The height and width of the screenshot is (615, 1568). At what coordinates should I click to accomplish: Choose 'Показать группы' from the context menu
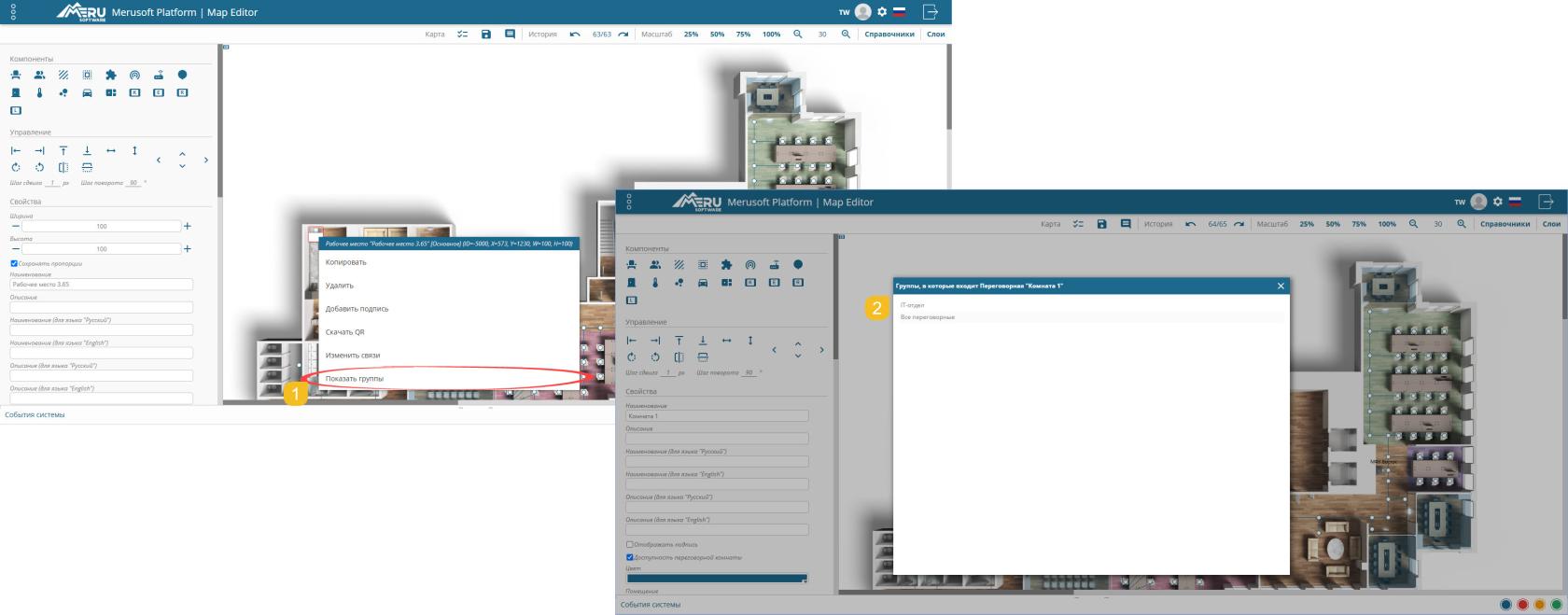pos(355,378)
